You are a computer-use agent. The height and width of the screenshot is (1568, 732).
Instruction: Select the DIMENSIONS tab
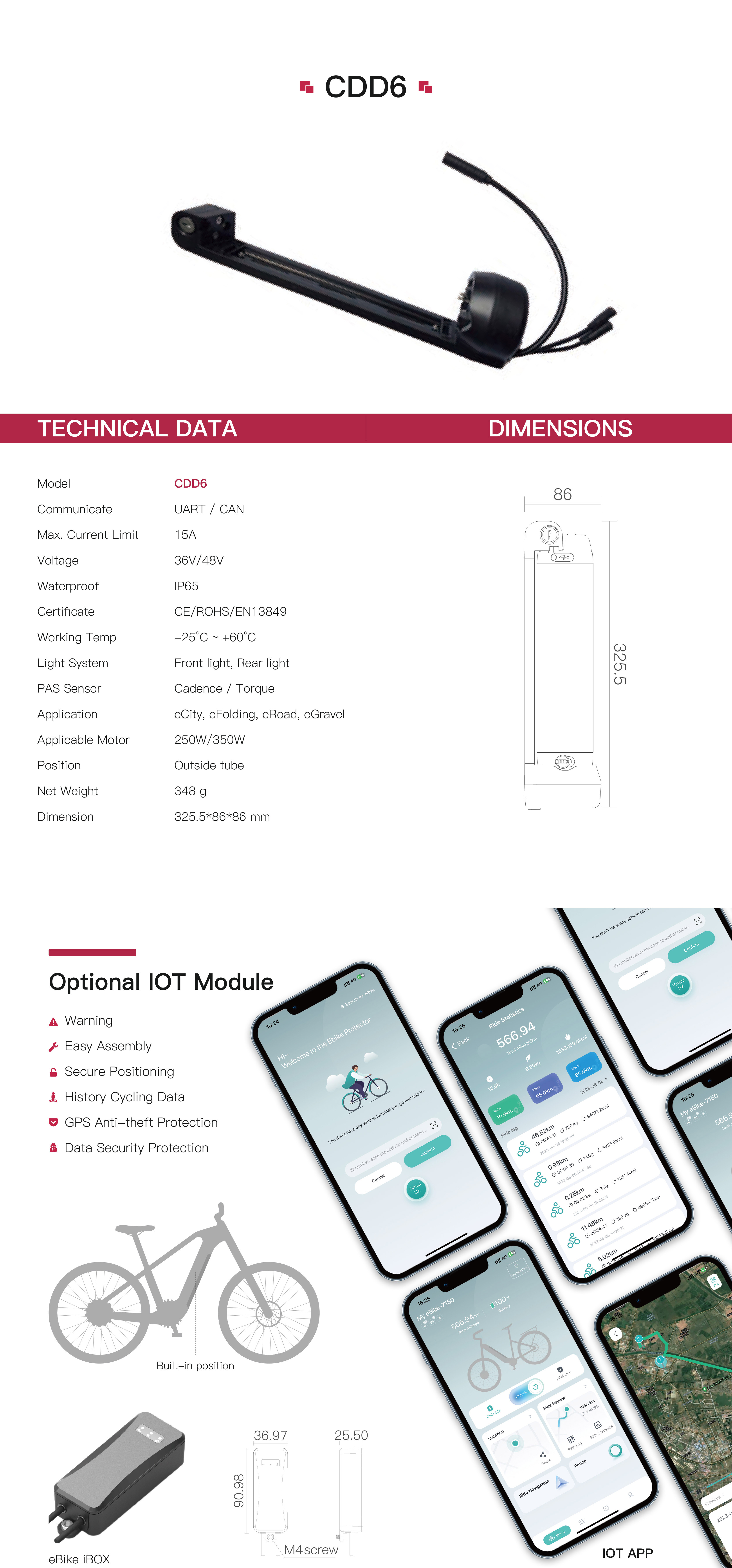(x=549, y=408)
